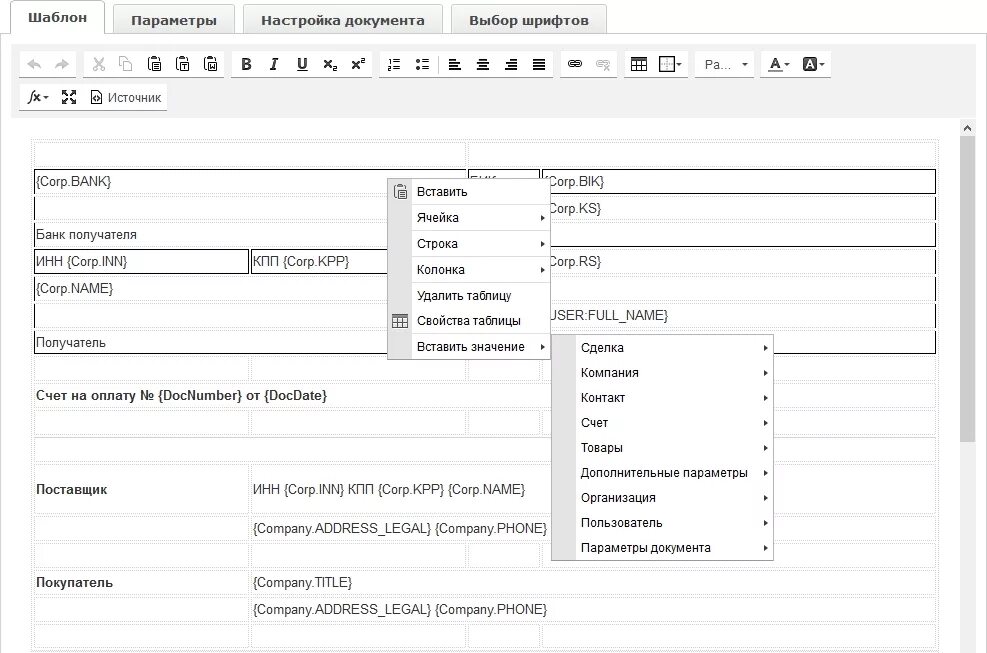Open the text color picker
This screenshot has width=987, height=653.
(x=779, y=64)
